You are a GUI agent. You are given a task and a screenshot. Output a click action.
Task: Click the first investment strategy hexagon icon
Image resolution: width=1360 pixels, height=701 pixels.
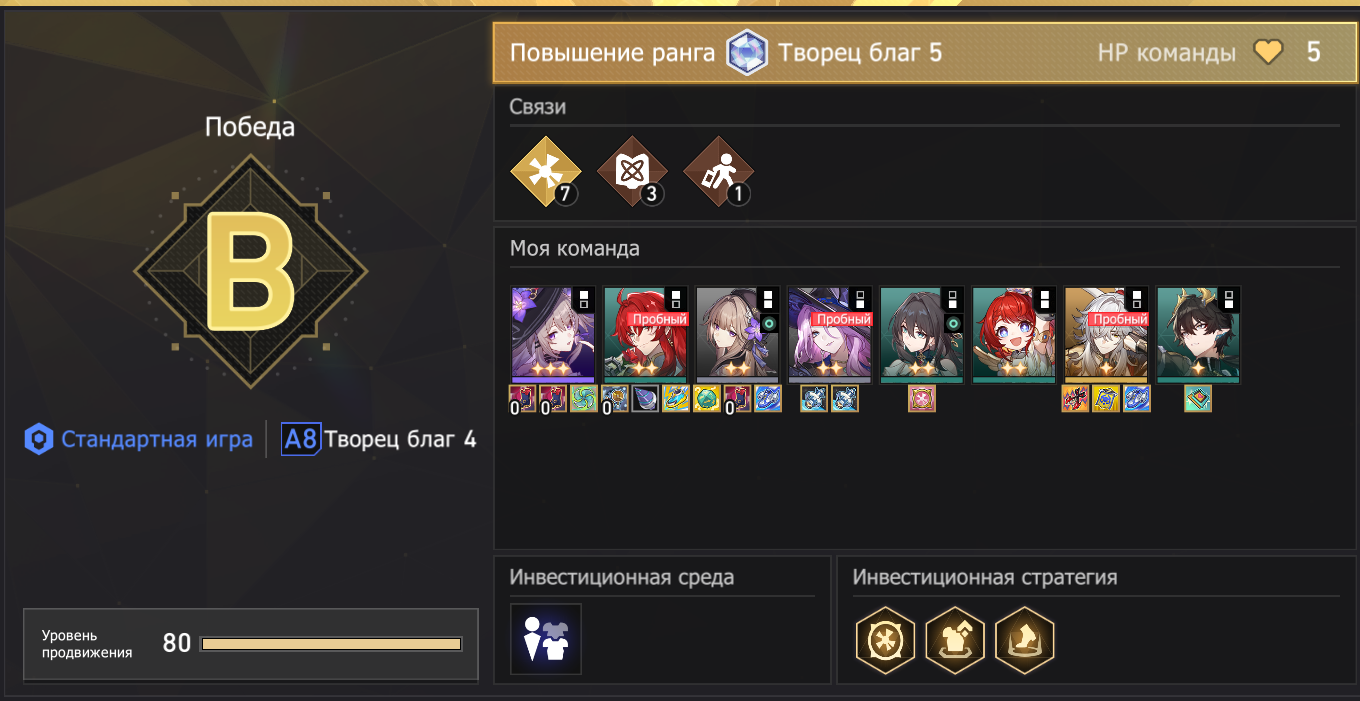(885, 640)
